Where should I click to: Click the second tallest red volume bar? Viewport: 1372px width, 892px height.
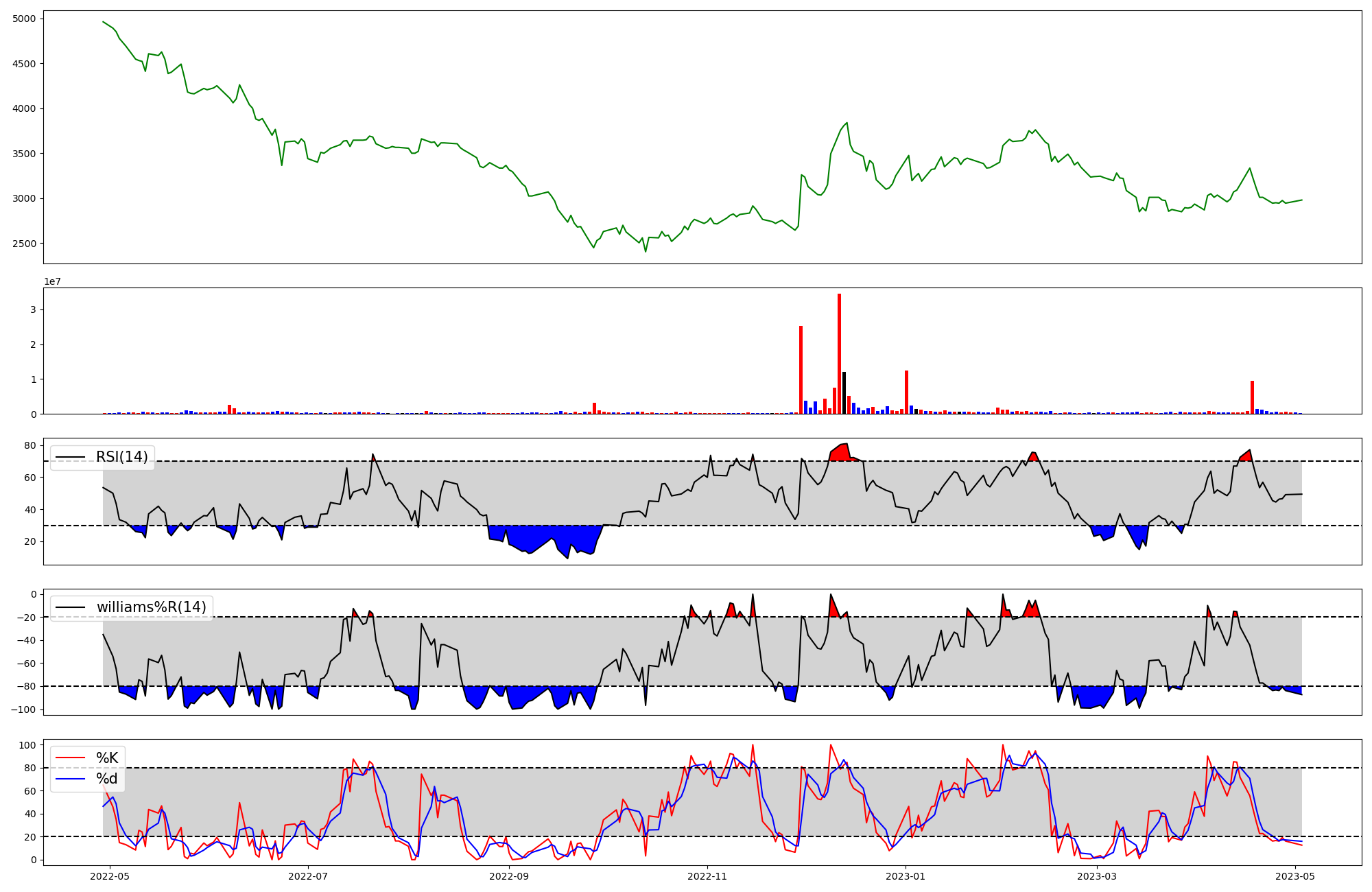point(801,370)
